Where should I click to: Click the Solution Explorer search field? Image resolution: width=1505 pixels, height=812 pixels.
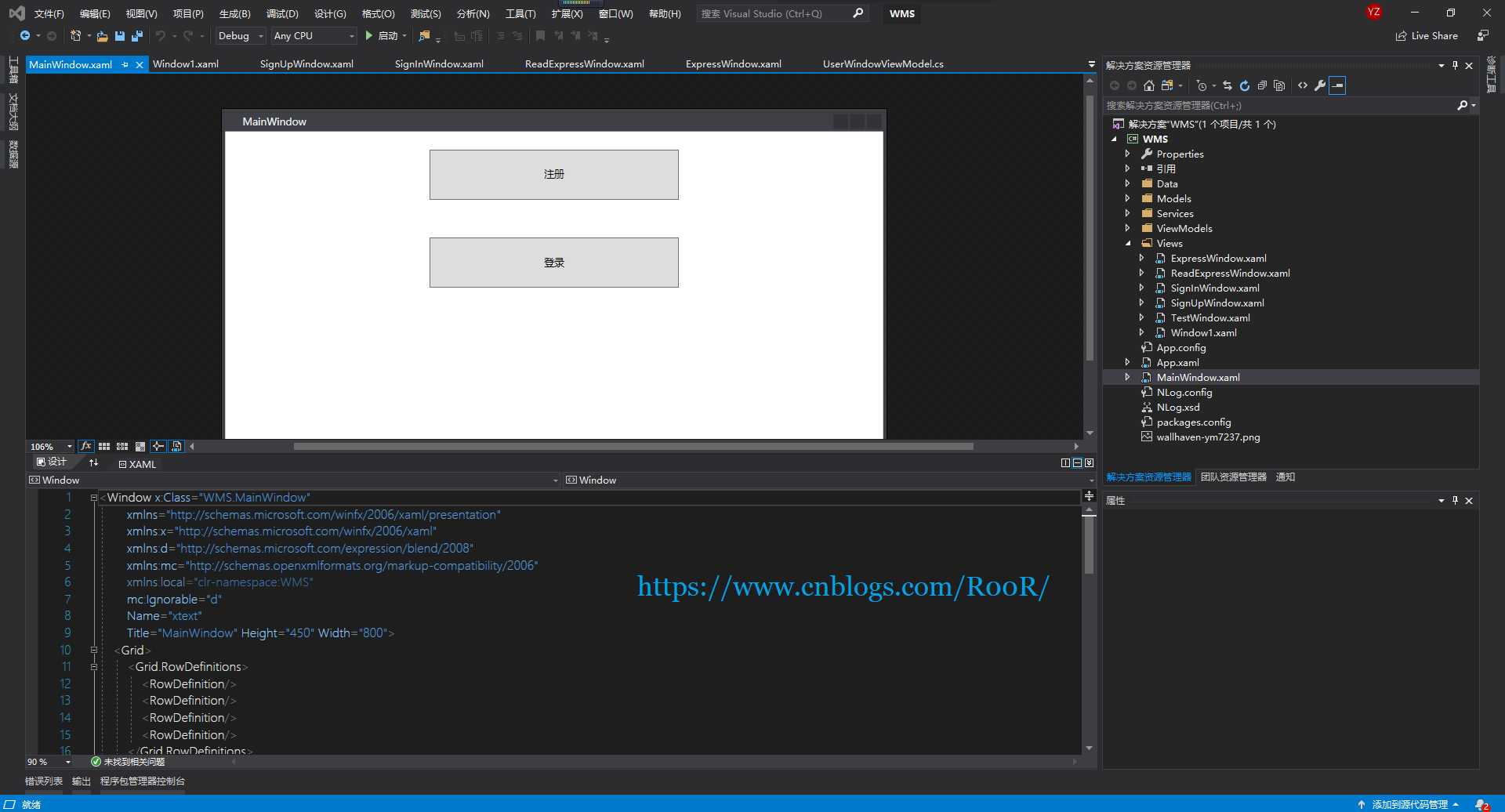(x=1278, y=105)
